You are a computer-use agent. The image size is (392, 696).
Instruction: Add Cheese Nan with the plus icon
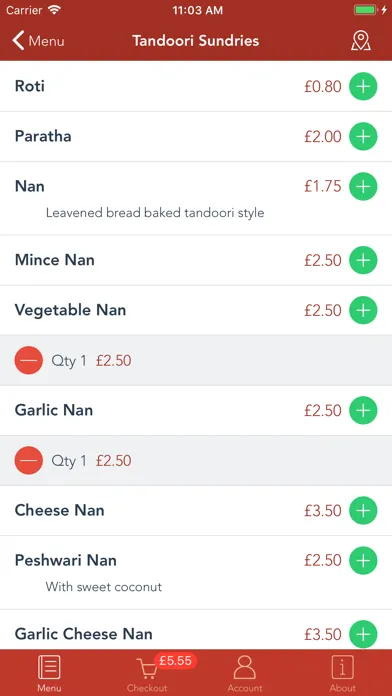363,510
